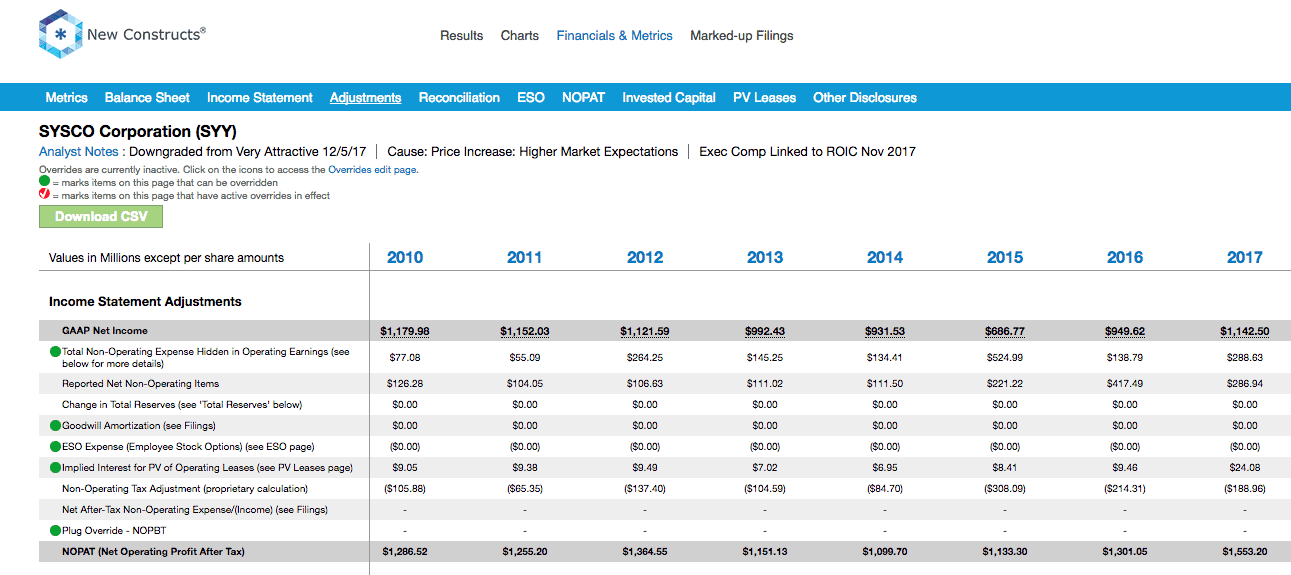The height and width of the screenshot is (575, 1291).
Task: Click the 2014 NOPAT value $1,099.70
Action: (885, 552)
